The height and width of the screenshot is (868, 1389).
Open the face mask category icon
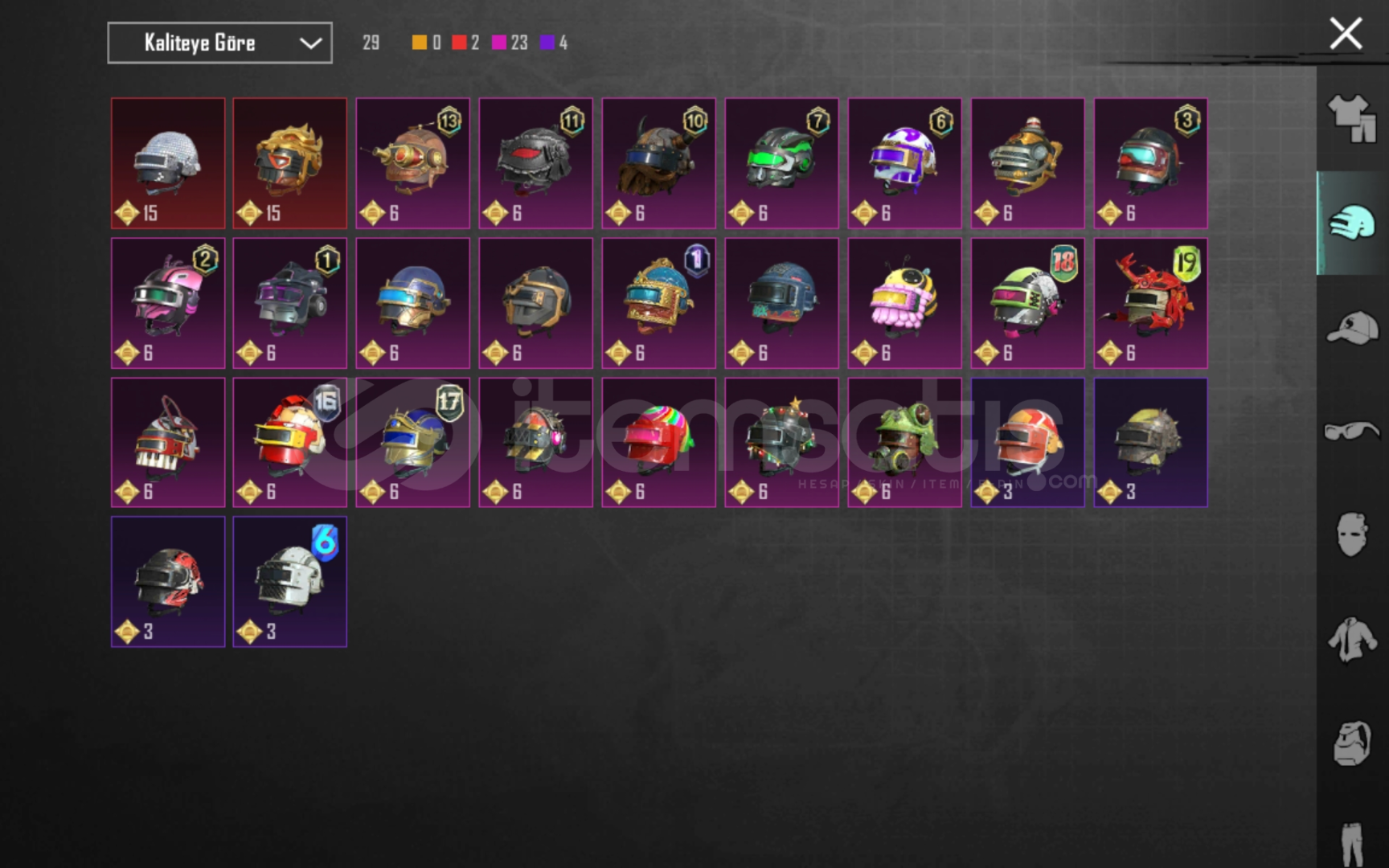click(x=1352, y=534)
